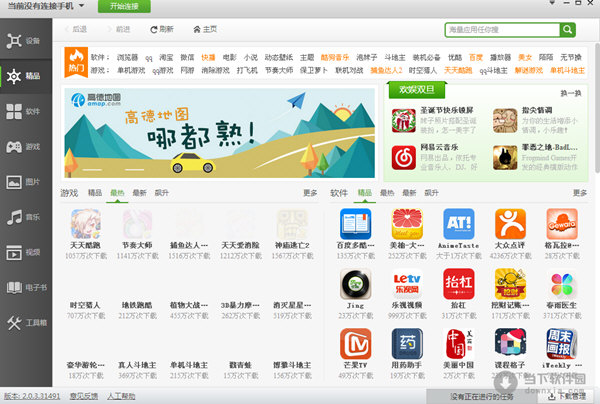Open the 课程格子 app icon
This screenshot has height=404, width=600.
pyautogui.click(x=510, y=344)
